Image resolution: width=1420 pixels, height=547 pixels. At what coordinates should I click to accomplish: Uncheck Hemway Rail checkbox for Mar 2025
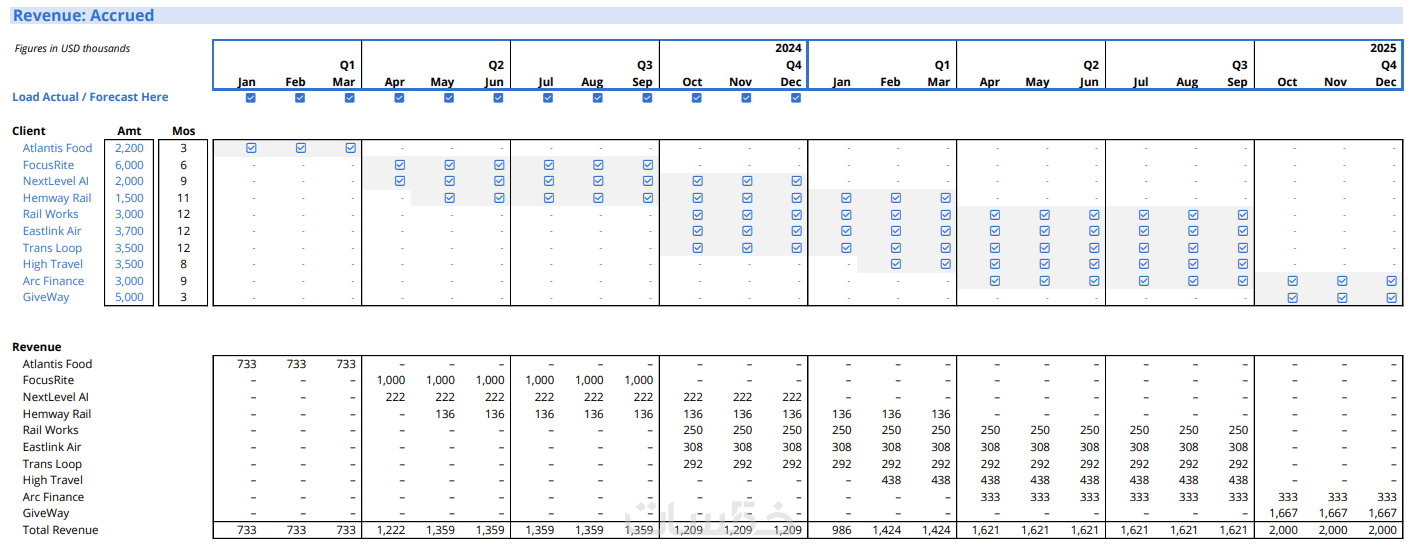click(x=946, y=198)
